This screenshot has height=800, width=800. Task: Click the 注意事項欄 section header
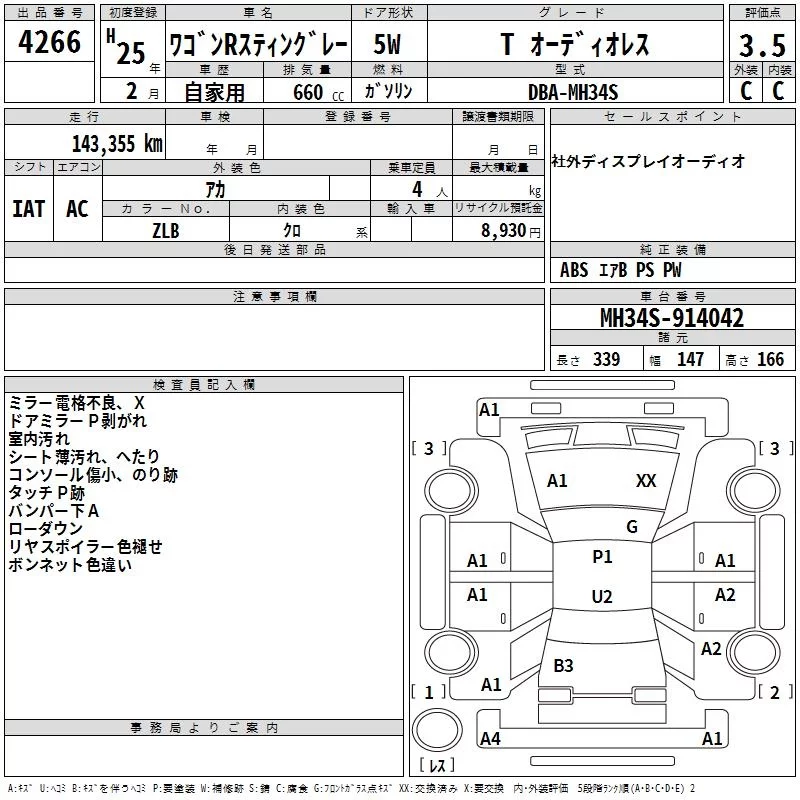coord(274,296)
